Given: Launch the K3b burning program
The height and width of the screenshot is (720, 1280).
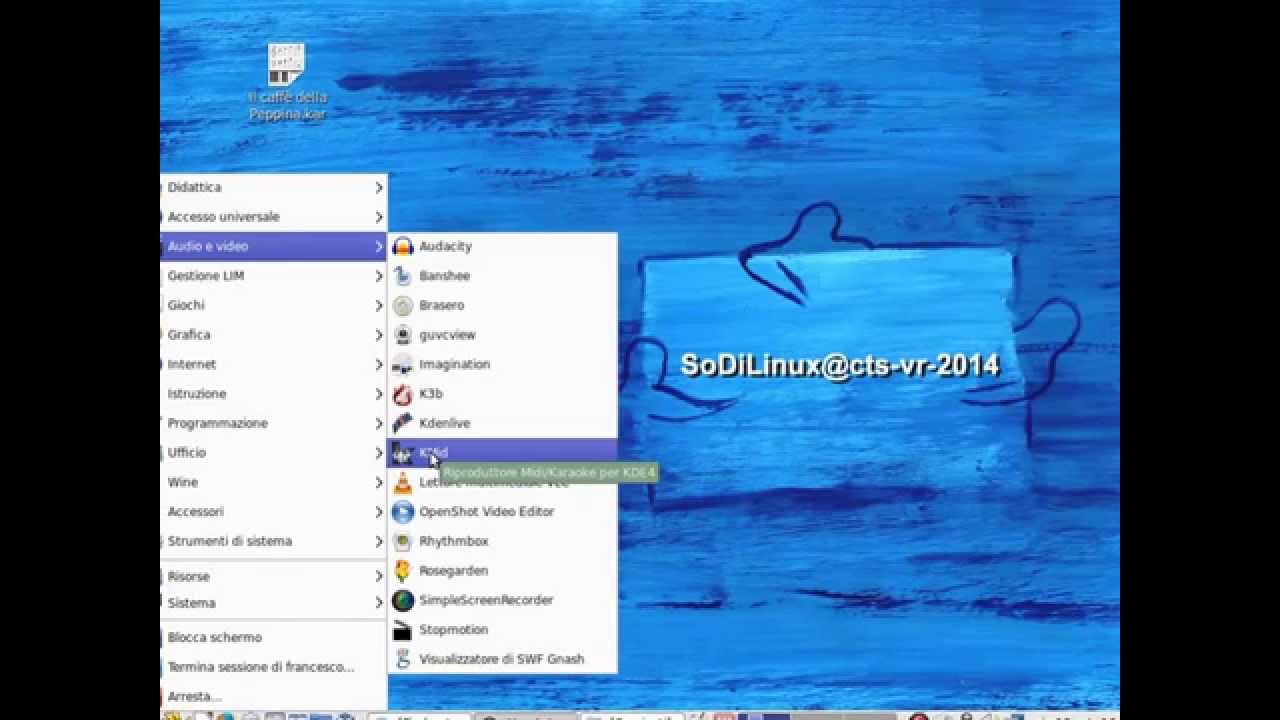Looking at the screenshot, I should 502,394.
